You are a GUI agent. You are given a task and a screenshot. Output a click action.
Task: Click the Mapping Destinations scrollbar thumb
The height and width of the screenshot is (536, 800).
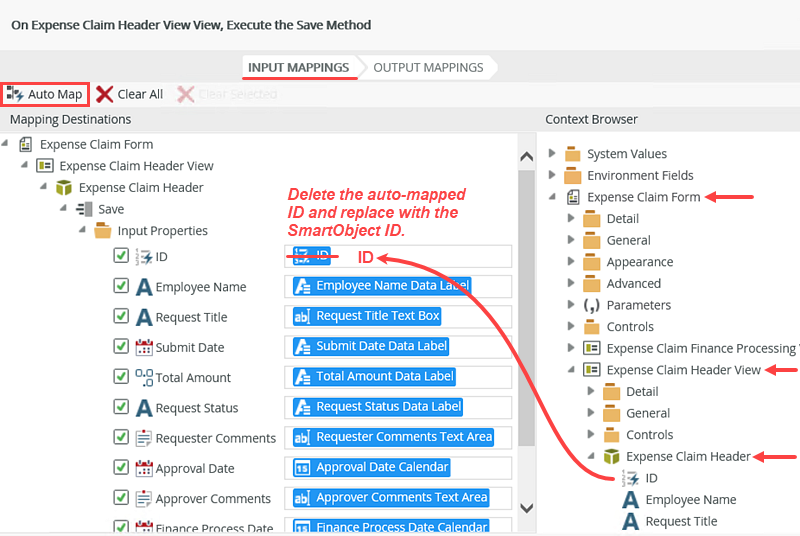[527, 309]
